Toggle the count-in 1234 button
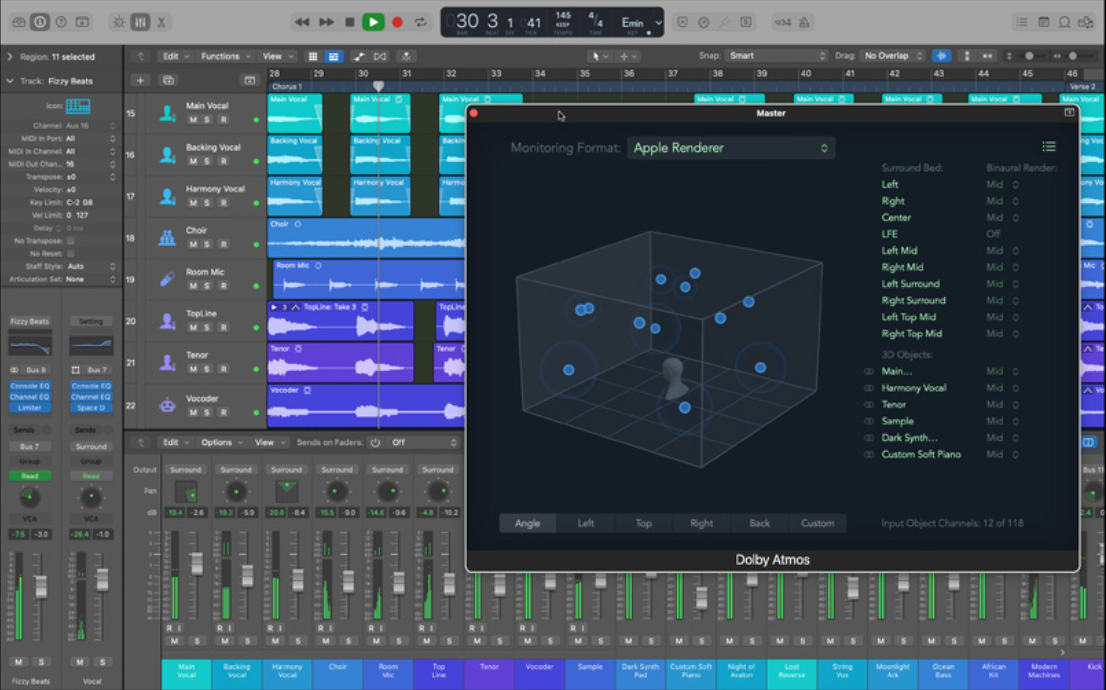This screenshot has width=1106, height=690. [x=782, y=22]
